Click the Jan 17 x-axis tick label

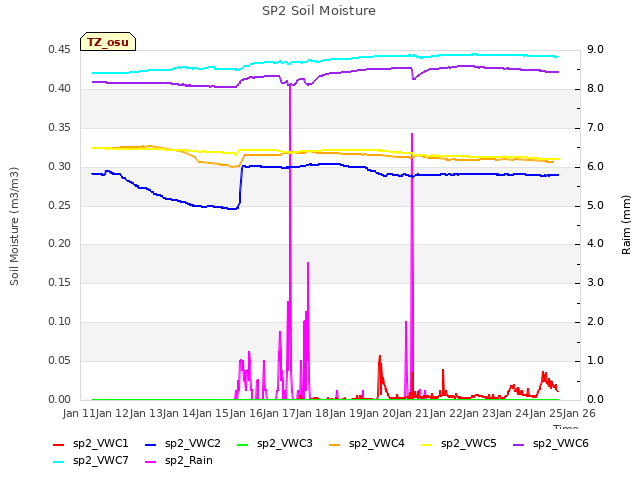[279, 413]
